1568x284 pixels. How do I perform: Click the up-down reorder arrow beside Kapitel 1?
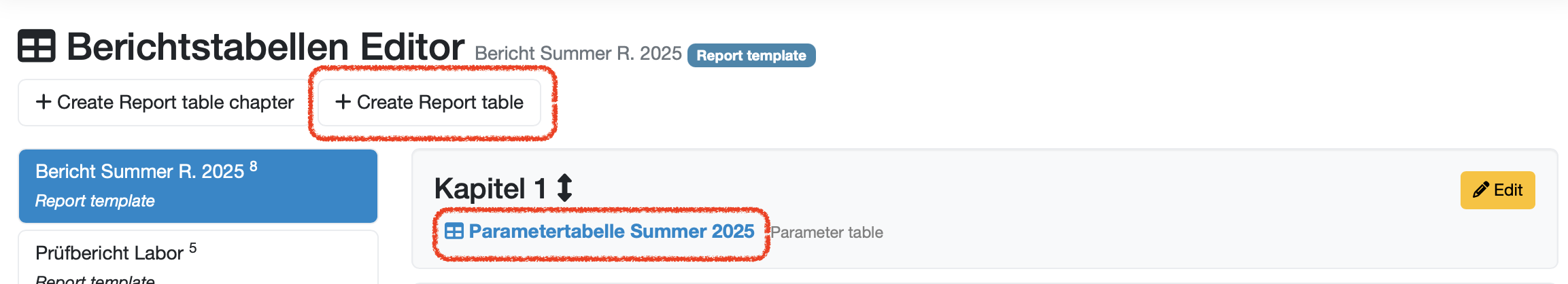pyautogui.click(x=564, y=188)
